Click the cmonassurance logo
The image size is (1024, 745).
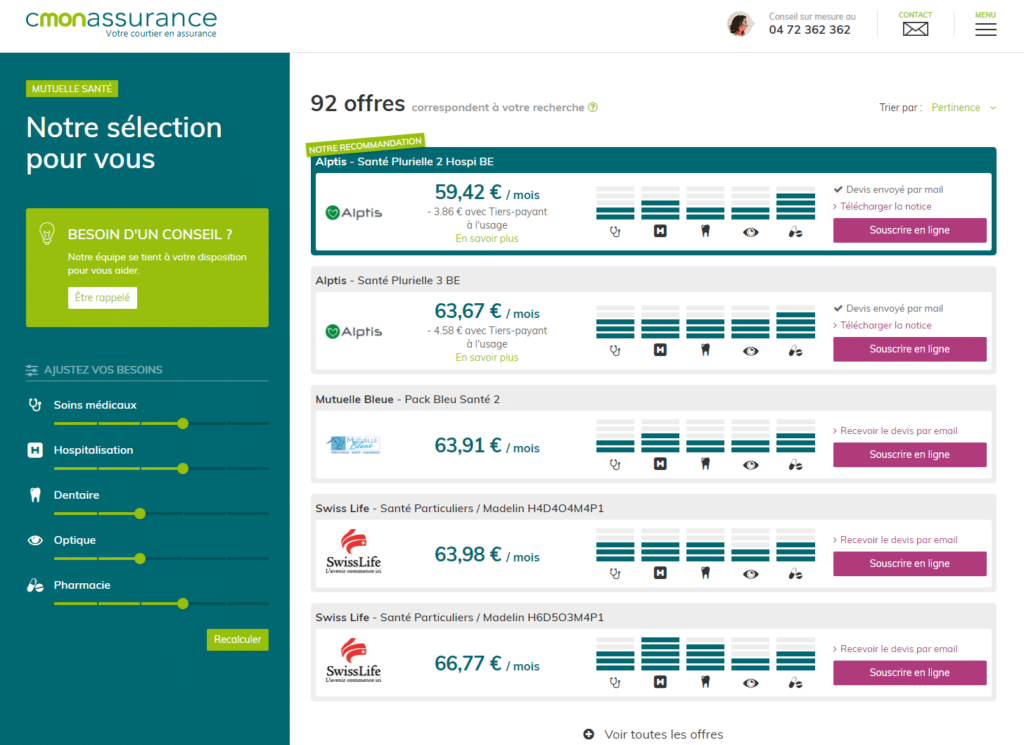click(x=121, y=24)
